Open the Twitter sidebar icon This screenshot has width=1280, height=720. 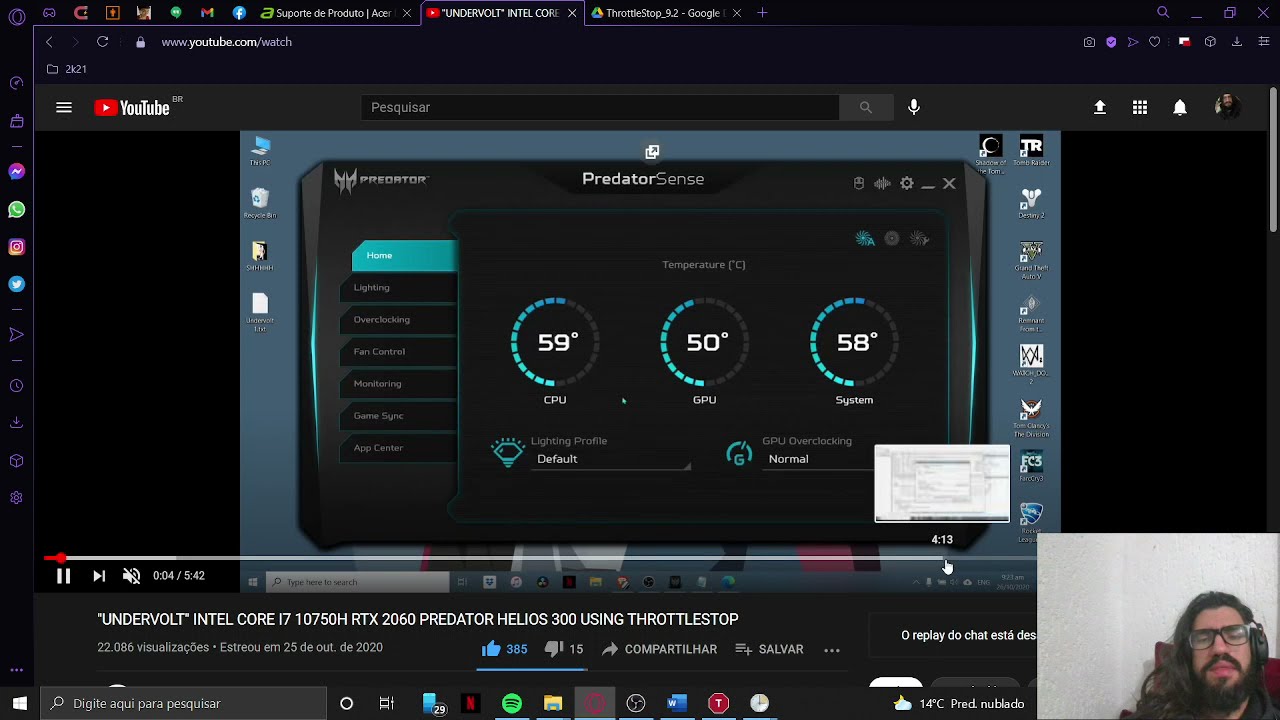(x=16, y=284)
